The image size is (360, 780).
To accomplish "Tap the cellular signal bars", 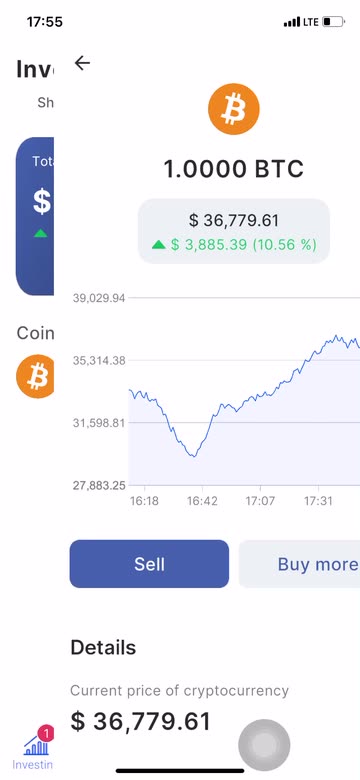I will (x=292, y=22).
